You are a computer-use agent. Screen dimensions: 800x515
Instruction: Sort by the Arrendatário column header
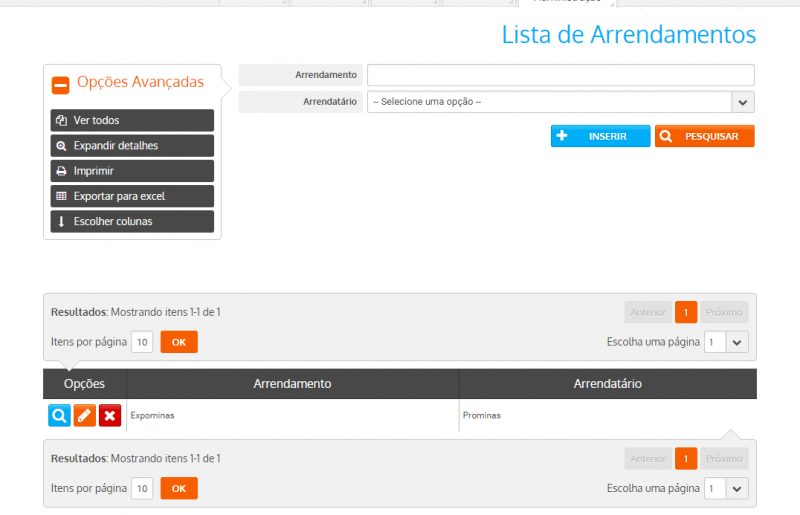click(x=608, y=384)
